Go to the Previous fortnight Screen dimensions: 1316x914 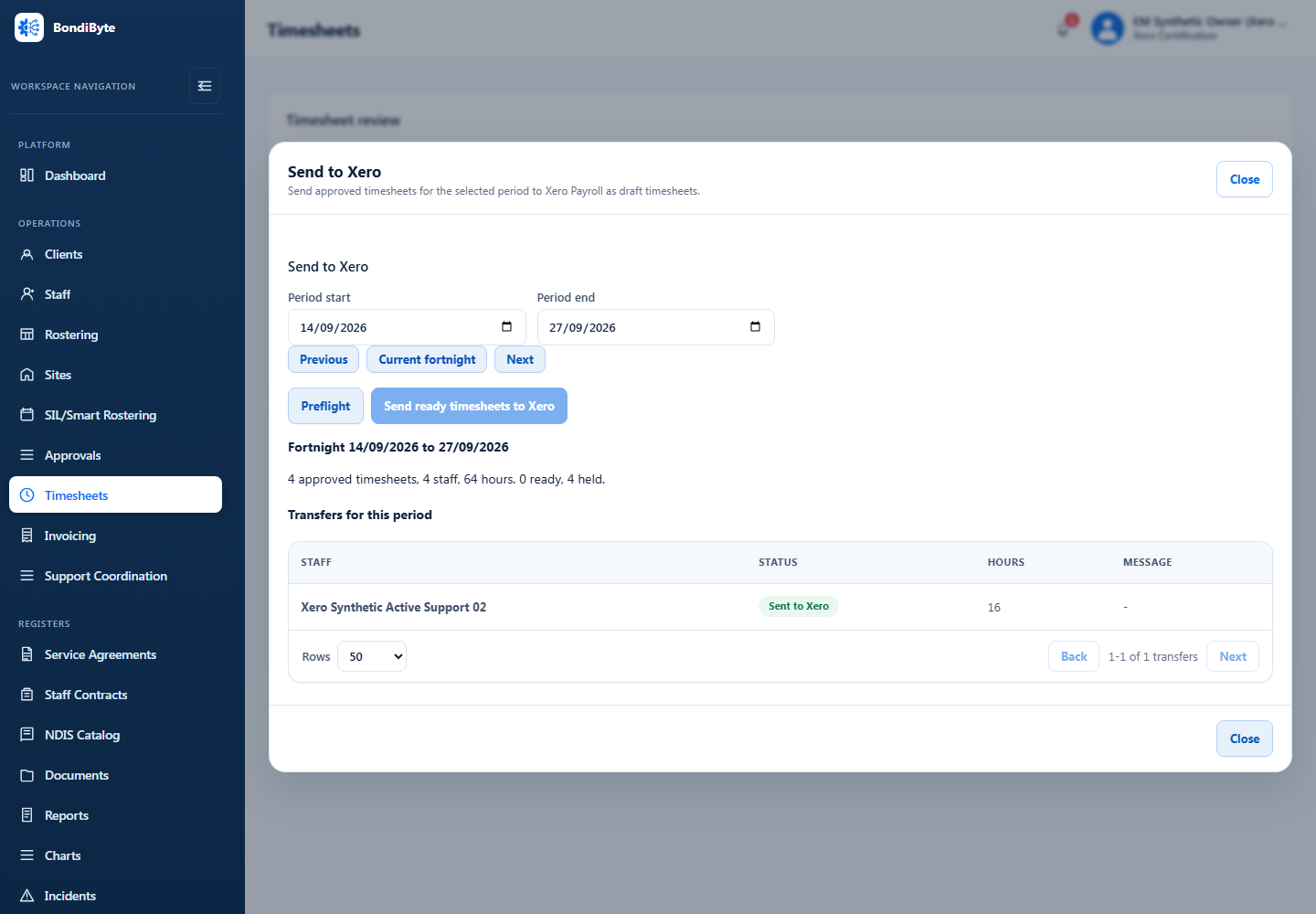(324, 359)
